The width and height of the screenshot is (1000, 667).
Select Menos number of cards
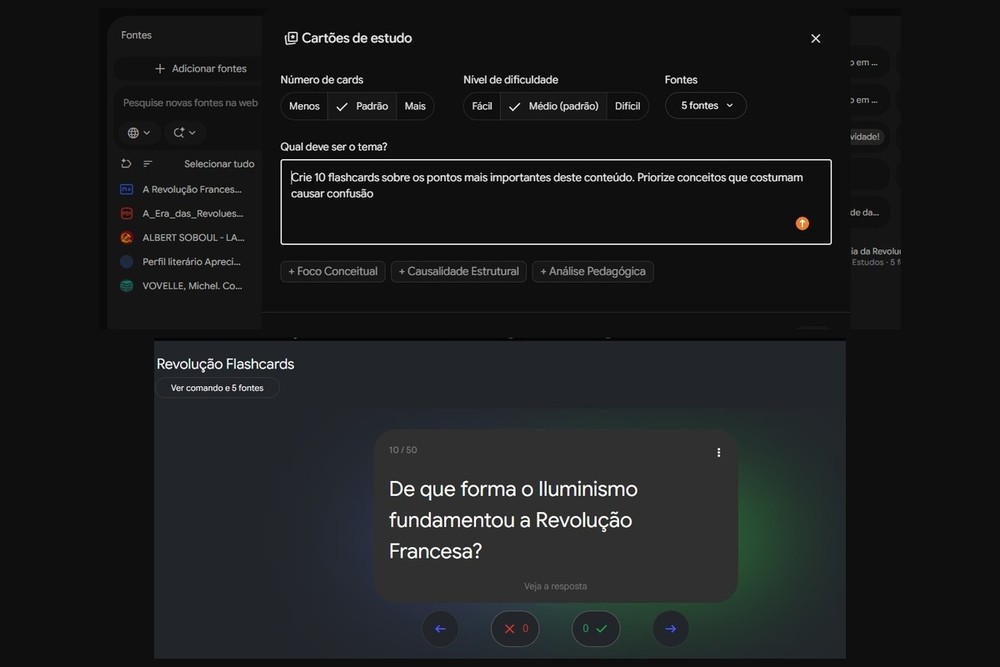[304, 106]
